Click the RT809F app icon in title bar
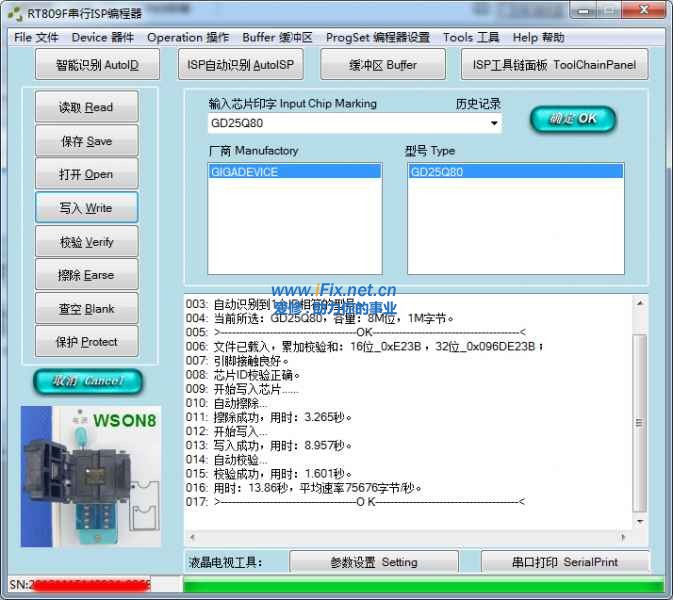This screenshot has width=673, height=600. pos(12,13)
